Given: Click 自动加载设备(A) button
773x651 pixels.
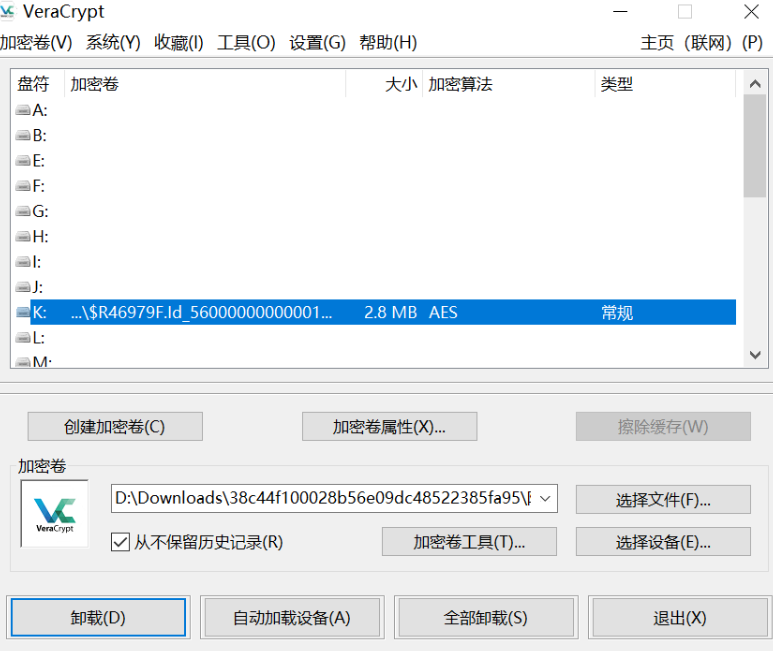Looking at the screenshot, I should coord(292,617).
